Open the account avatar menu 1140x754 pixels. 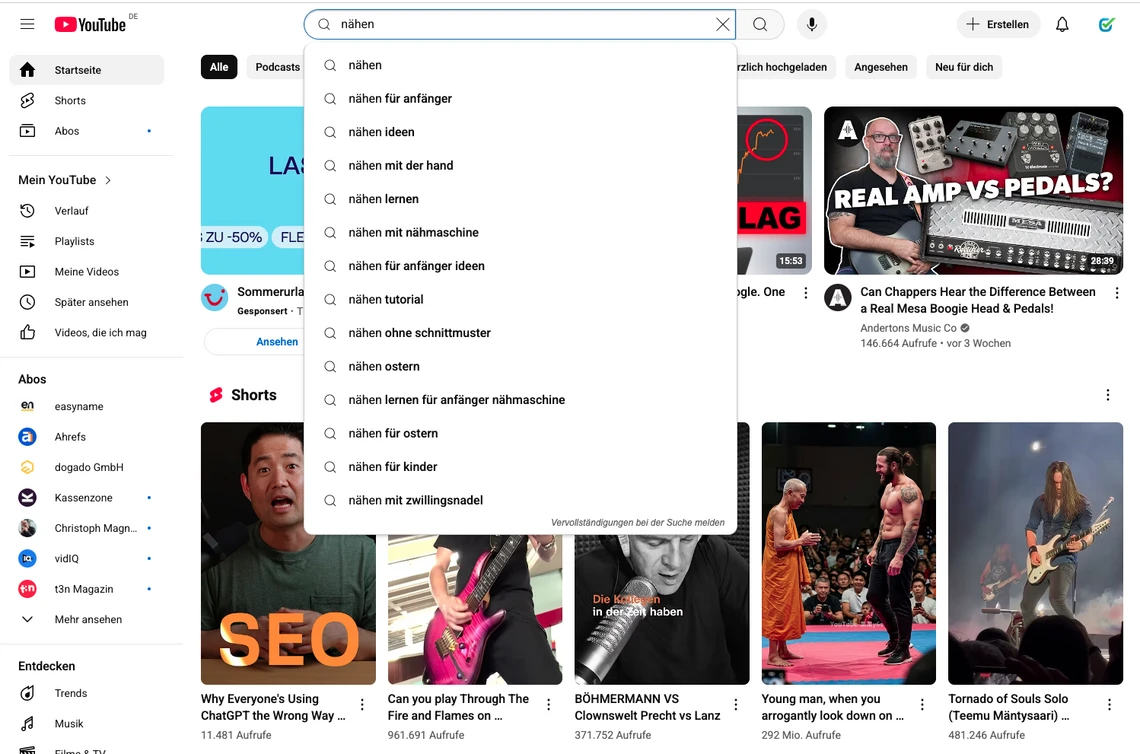click(x=1106, y=24)
